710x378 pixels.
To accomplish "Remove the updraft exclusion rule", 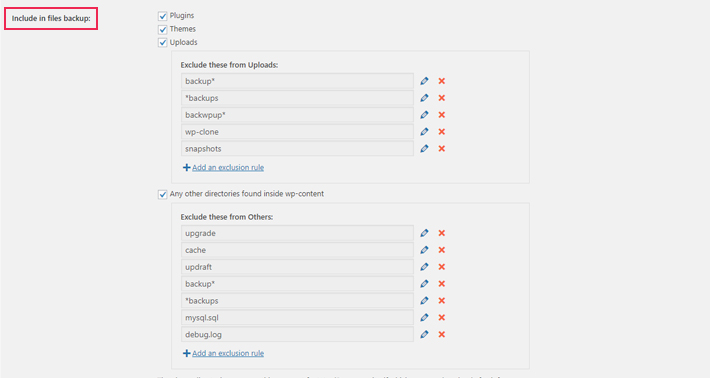I will pos(441,267).
